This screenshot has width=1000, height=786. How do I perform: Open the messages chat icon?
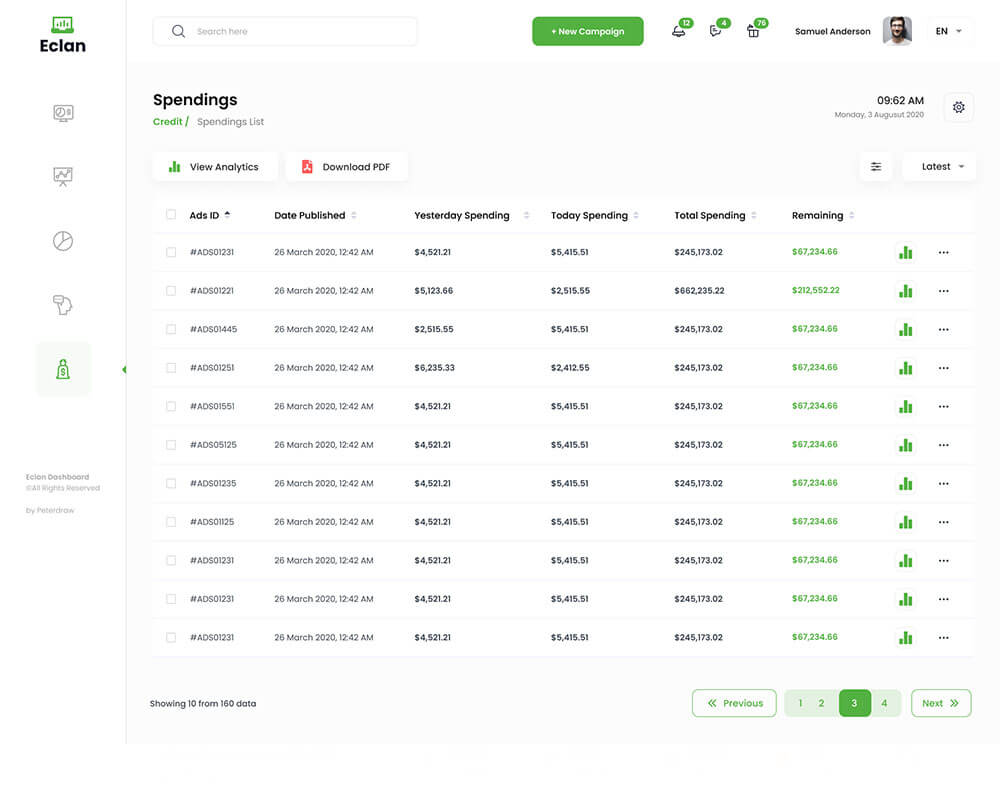(x=715, y=31)
